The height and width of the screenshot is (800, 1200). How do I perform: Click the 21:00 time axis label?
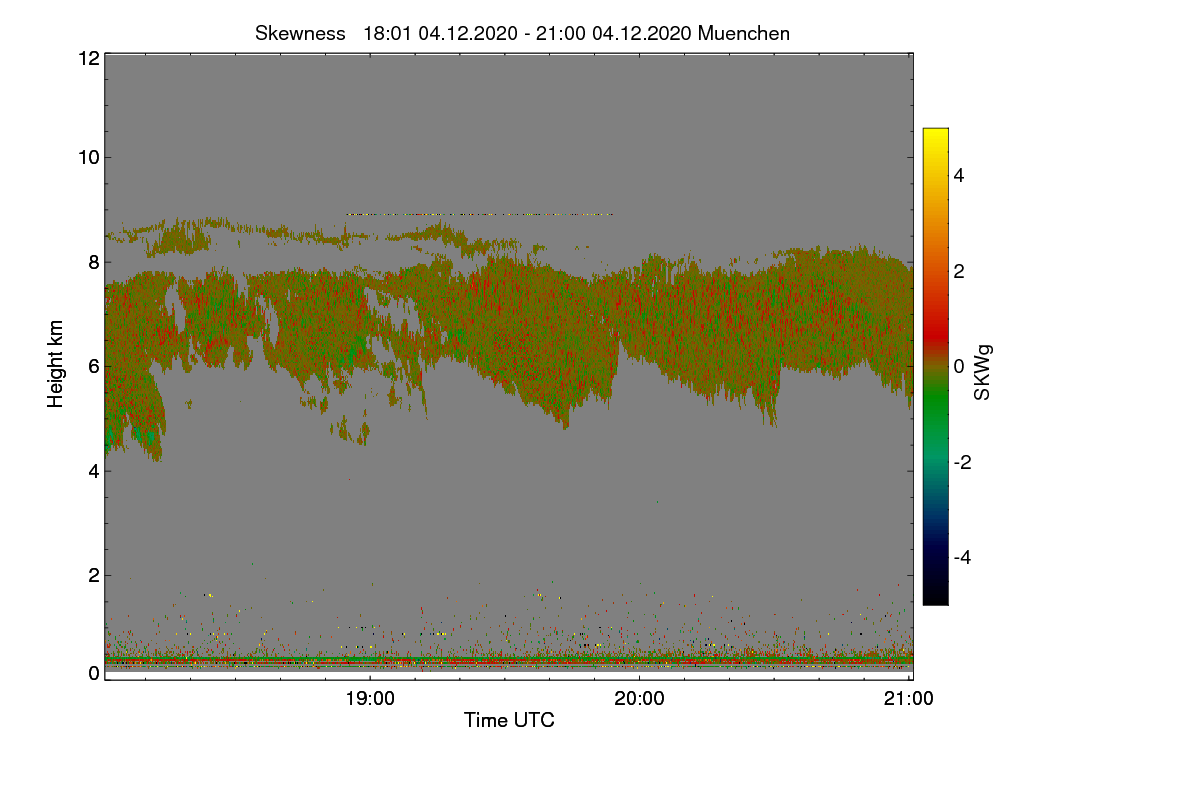point(909,699)
